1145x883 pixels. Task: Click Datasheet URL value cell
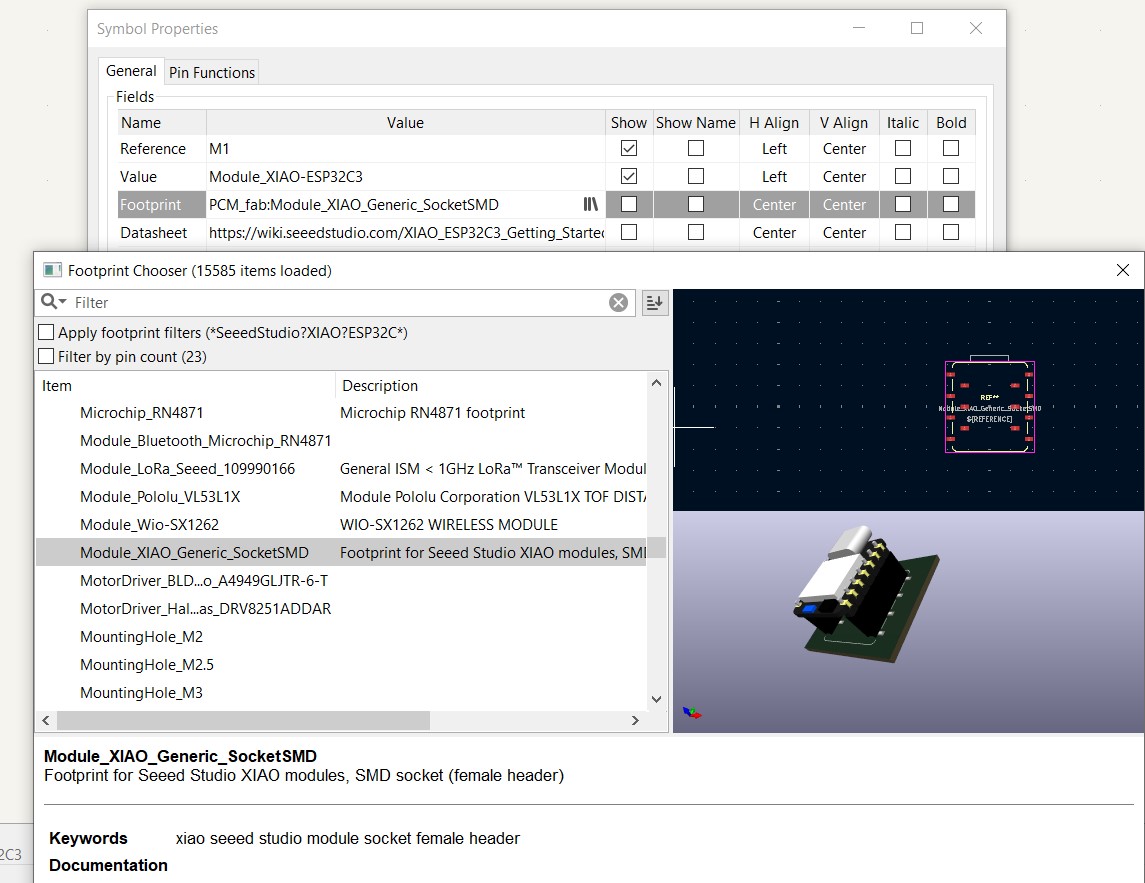click(x=405, y=232)
